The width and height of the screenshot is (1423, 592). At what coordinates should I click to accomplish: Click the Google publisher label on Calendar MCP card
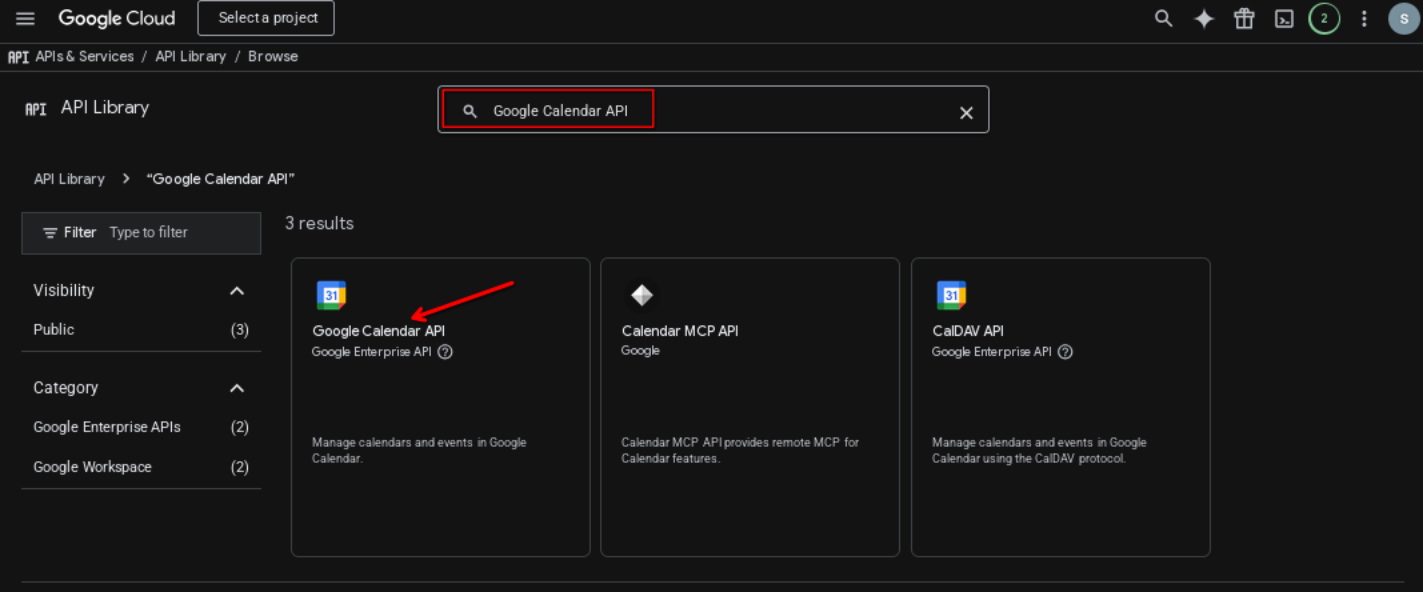coord(640,351)
